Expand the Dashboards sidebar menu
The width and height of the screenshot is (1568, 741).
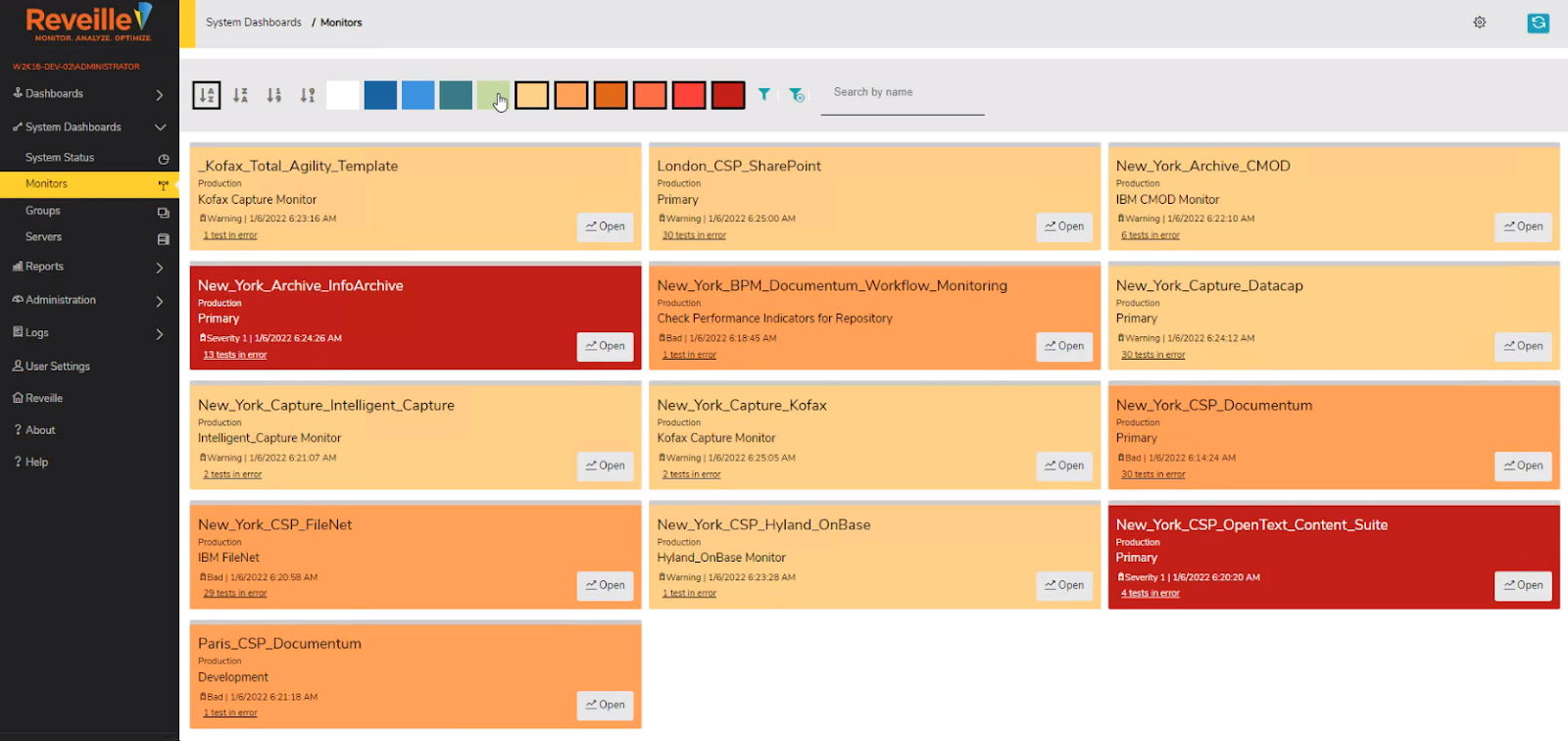(x=89, y=94)
